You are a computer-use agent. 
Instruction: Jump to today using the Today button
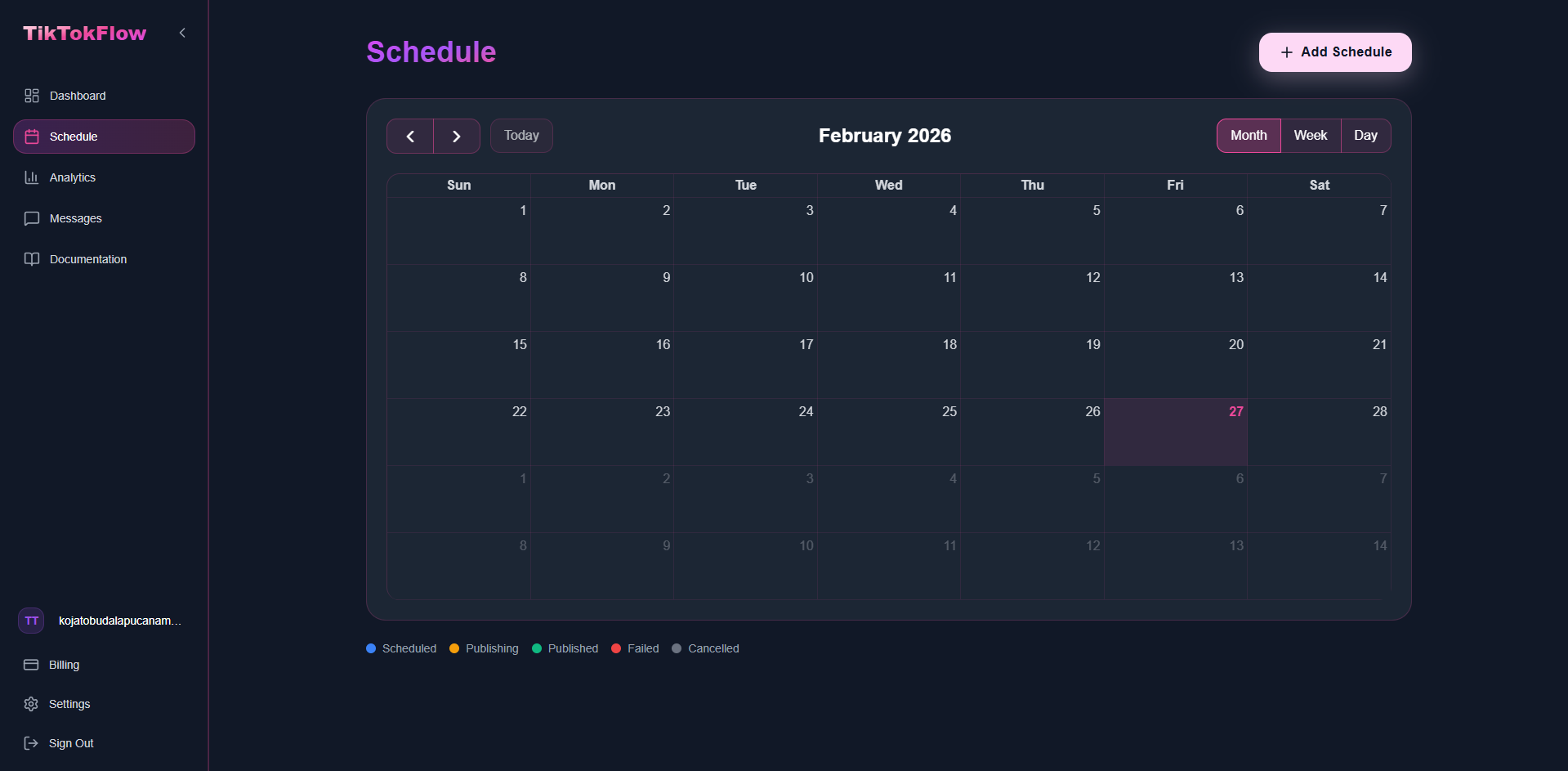click(x=521, y=135)
